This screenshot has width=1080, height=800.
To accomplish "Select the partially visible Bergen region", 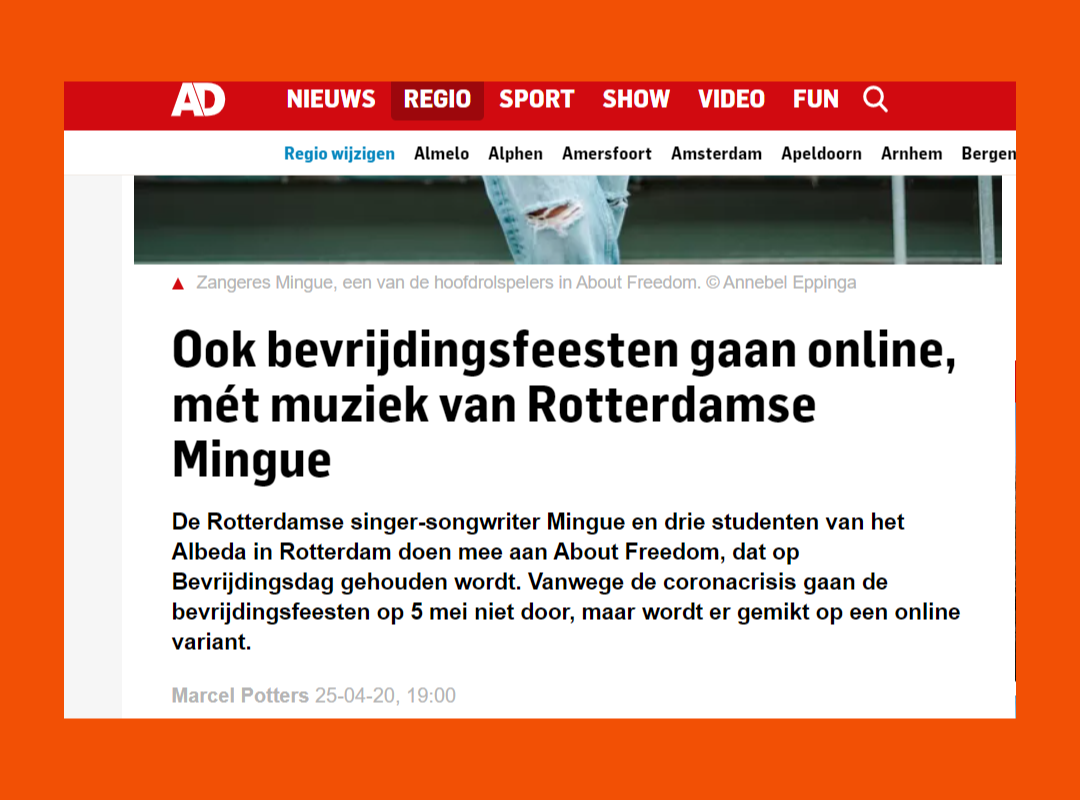I will click(988, 154).
